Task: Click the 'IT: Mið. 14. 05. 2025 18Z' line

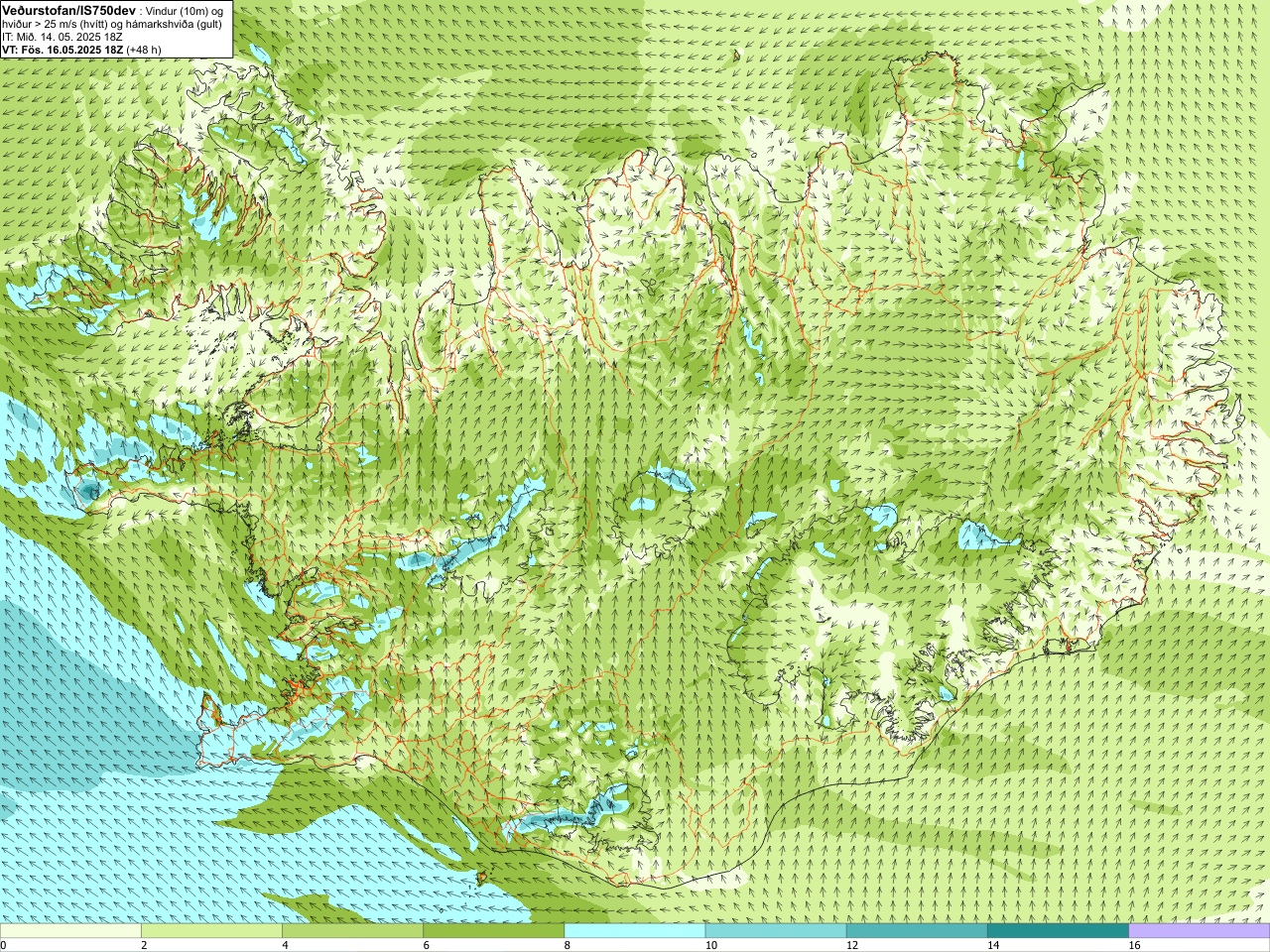Action: (62, 37)
